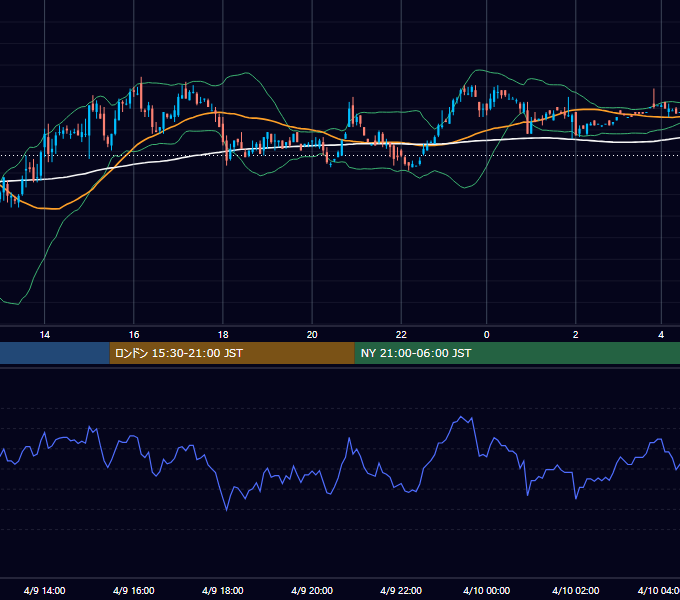This screenshot has width=680, height=600.
Task: Click the 0 hour label on price chart axis
Action: 487,335
